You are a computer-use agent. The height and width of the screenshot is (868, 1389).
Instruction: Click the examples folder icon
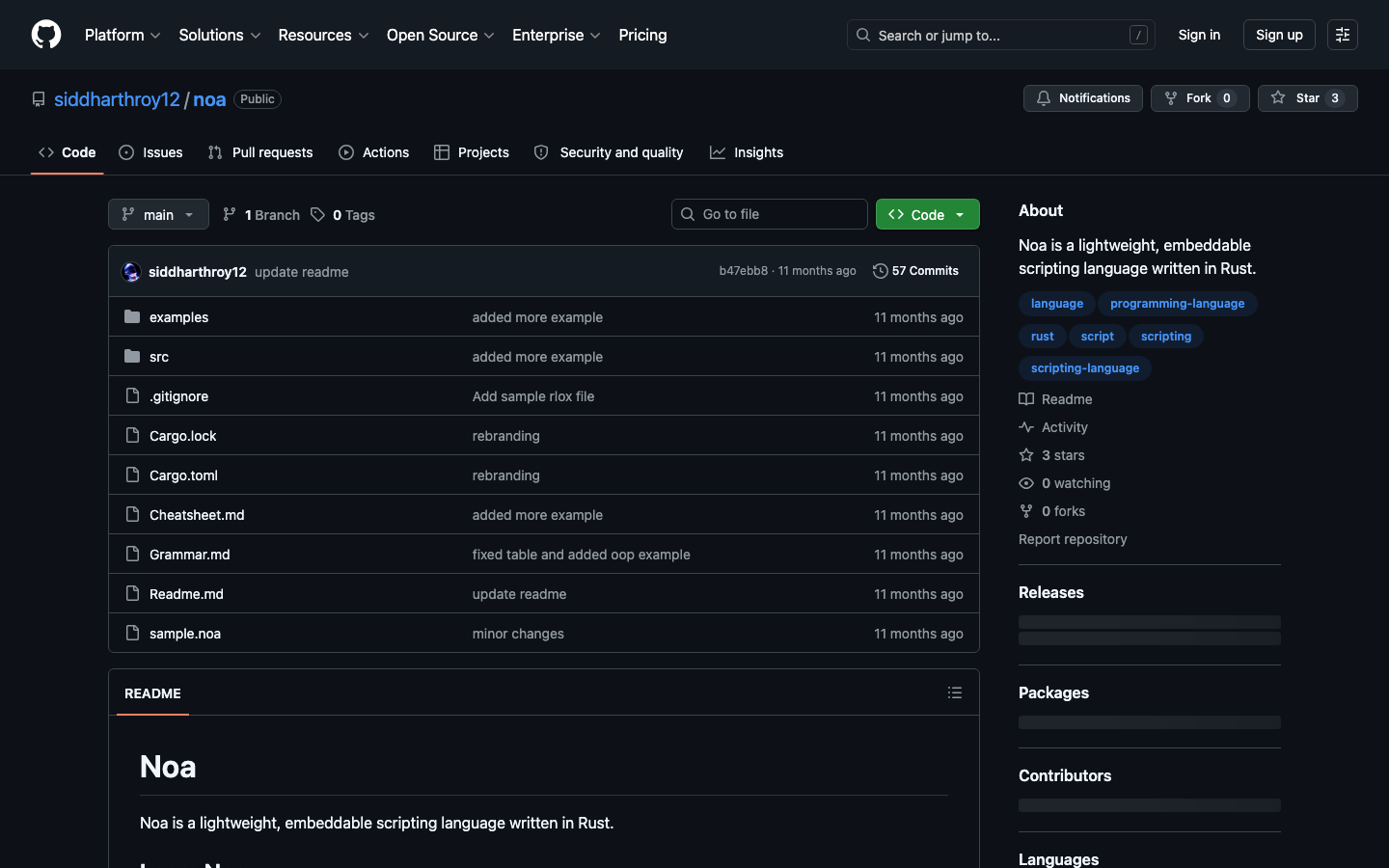point(132,316)
